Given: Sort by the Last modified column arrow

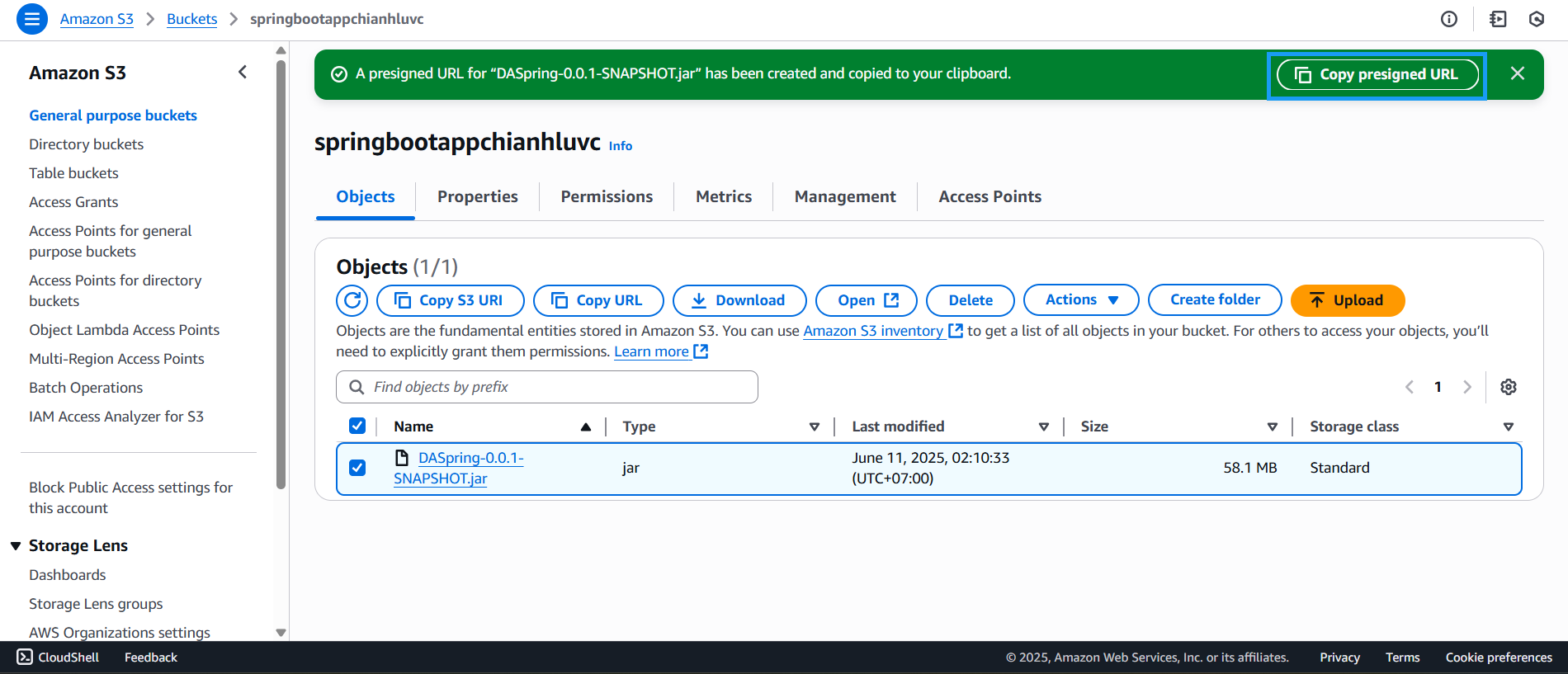Looking at the screenshot, I should (1044, 427).
